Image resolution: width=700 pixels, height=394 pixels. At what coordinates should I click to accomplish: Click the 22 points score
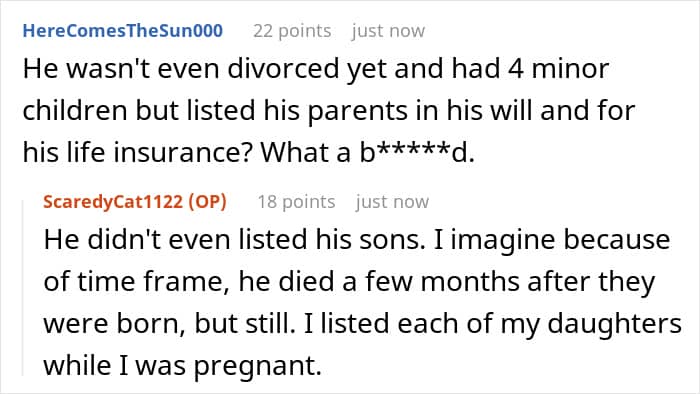(x=292, y=31)
